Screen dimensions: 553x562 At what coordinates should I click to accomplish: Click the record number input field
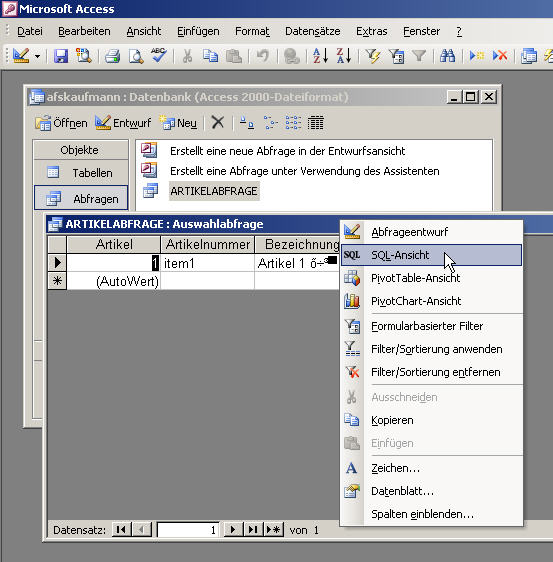pos(188,529)
